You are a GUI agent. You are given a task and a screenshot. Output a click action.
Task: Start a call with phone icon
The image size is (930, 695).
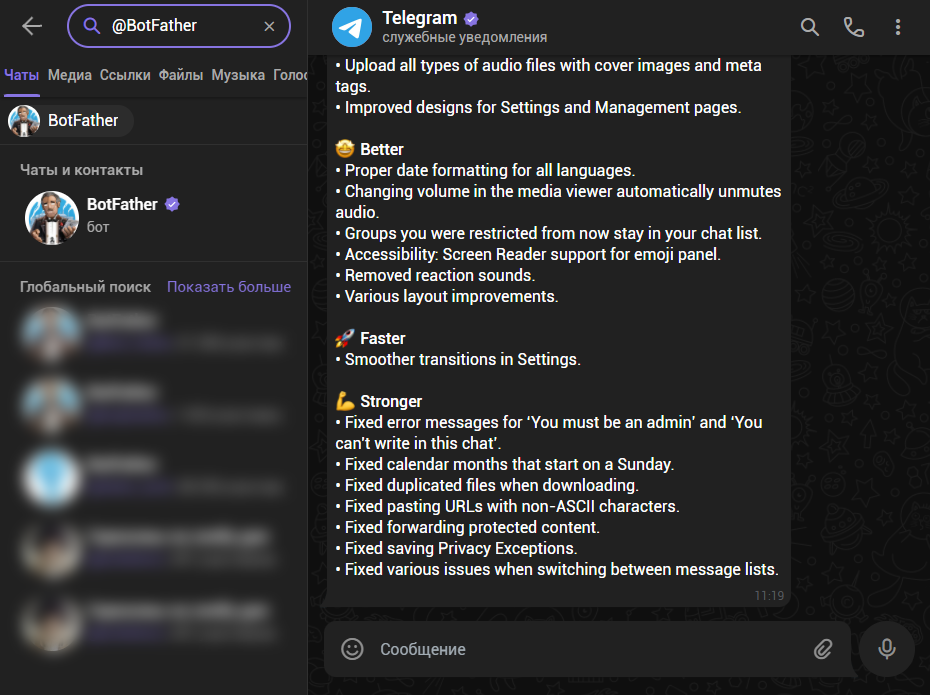point(854,27)
